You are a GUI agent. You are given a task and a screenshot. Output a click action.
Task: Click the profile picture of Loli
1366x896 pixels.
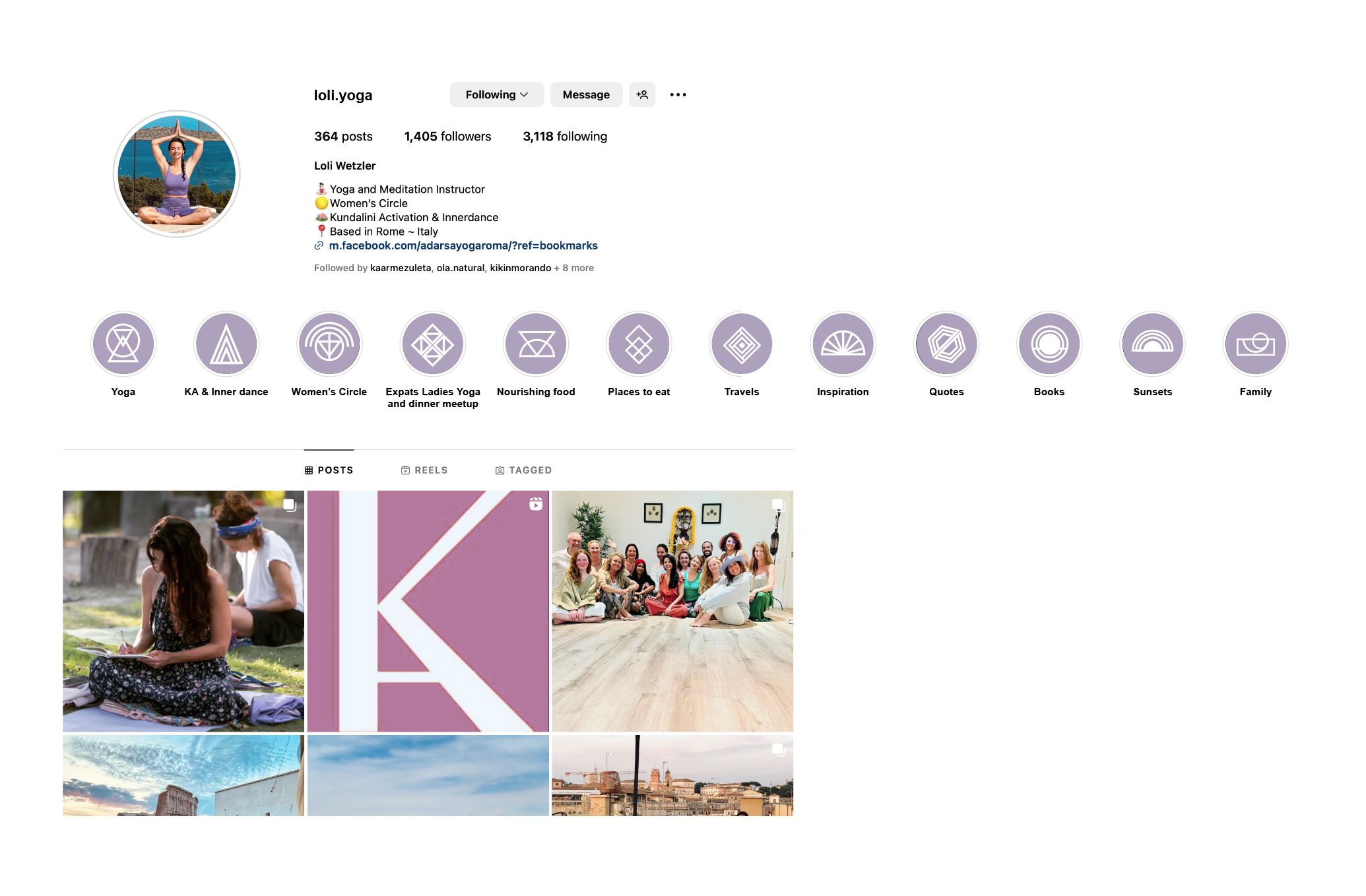pos(177,174)
